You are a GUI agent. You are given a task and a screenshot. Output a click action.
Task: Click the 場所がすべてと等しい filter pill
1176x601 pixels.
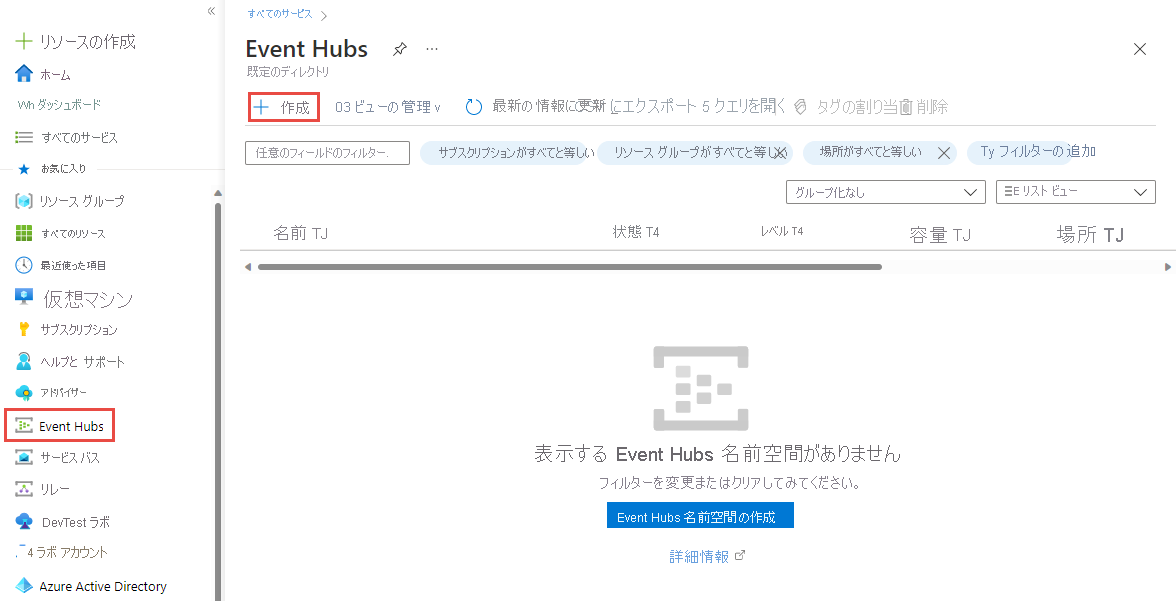[879, 153]
